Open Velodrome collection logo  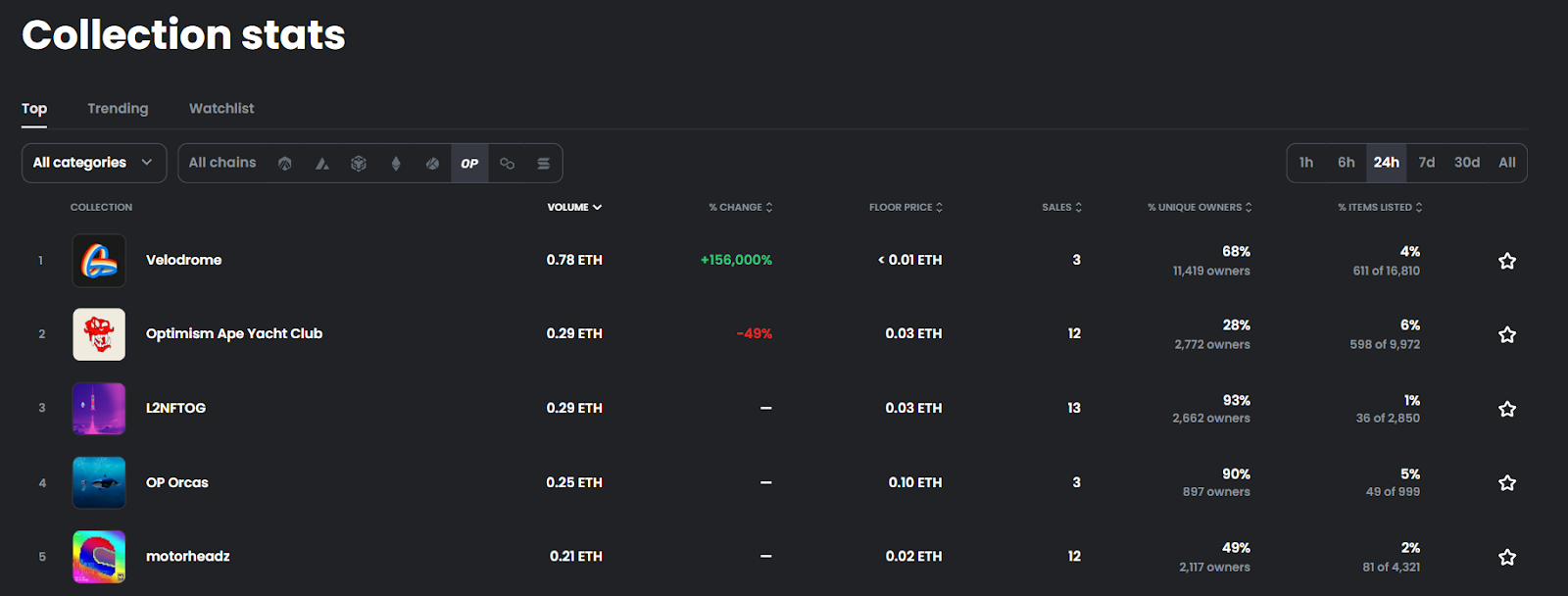pyautogui.click(x=99, y=261)
